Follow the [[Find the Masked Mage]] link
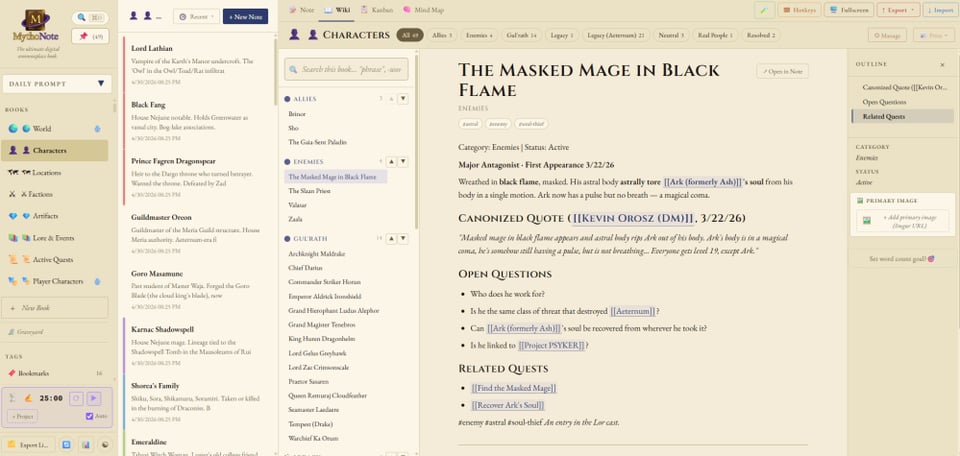The image size is (960, 456). (x=514, y=388)
